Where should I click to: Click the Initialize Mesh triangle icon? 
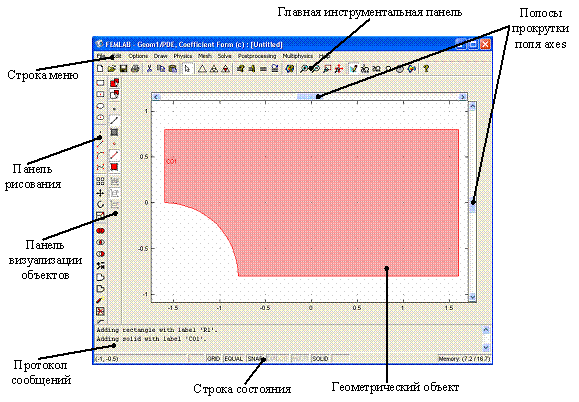coord(202,69)
